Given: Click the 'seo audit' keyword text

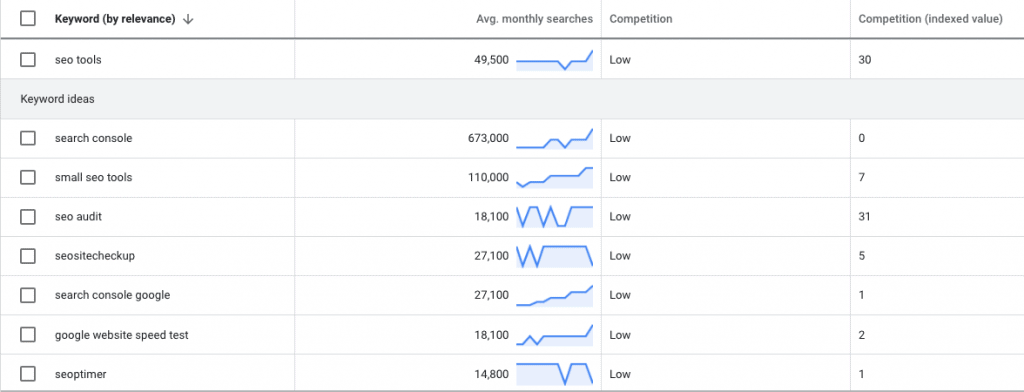Looking at the screenshot, I should tap(78, 217).
